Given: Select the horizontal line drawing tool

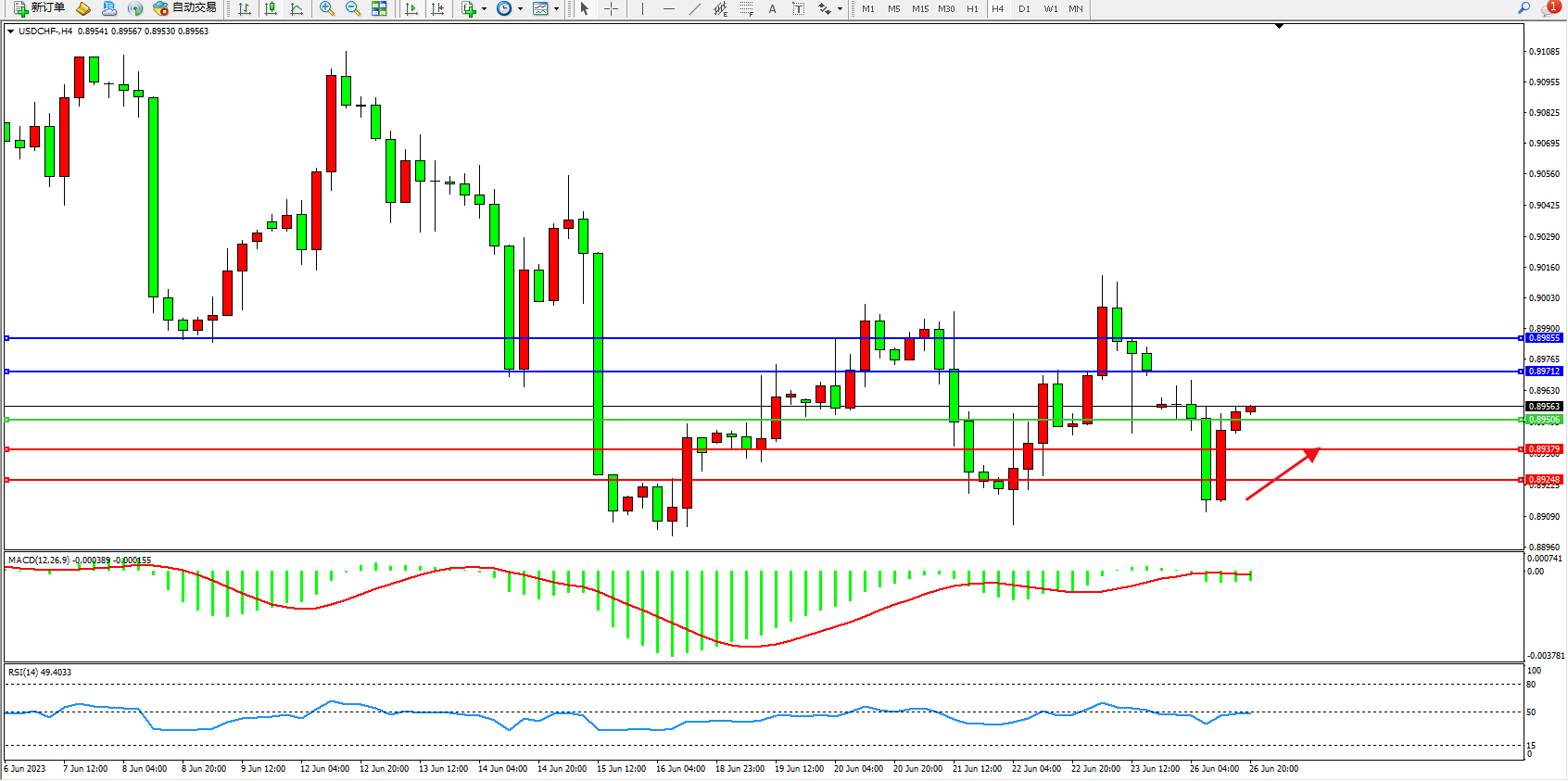Looking at the screenshot, I should 669,9.
